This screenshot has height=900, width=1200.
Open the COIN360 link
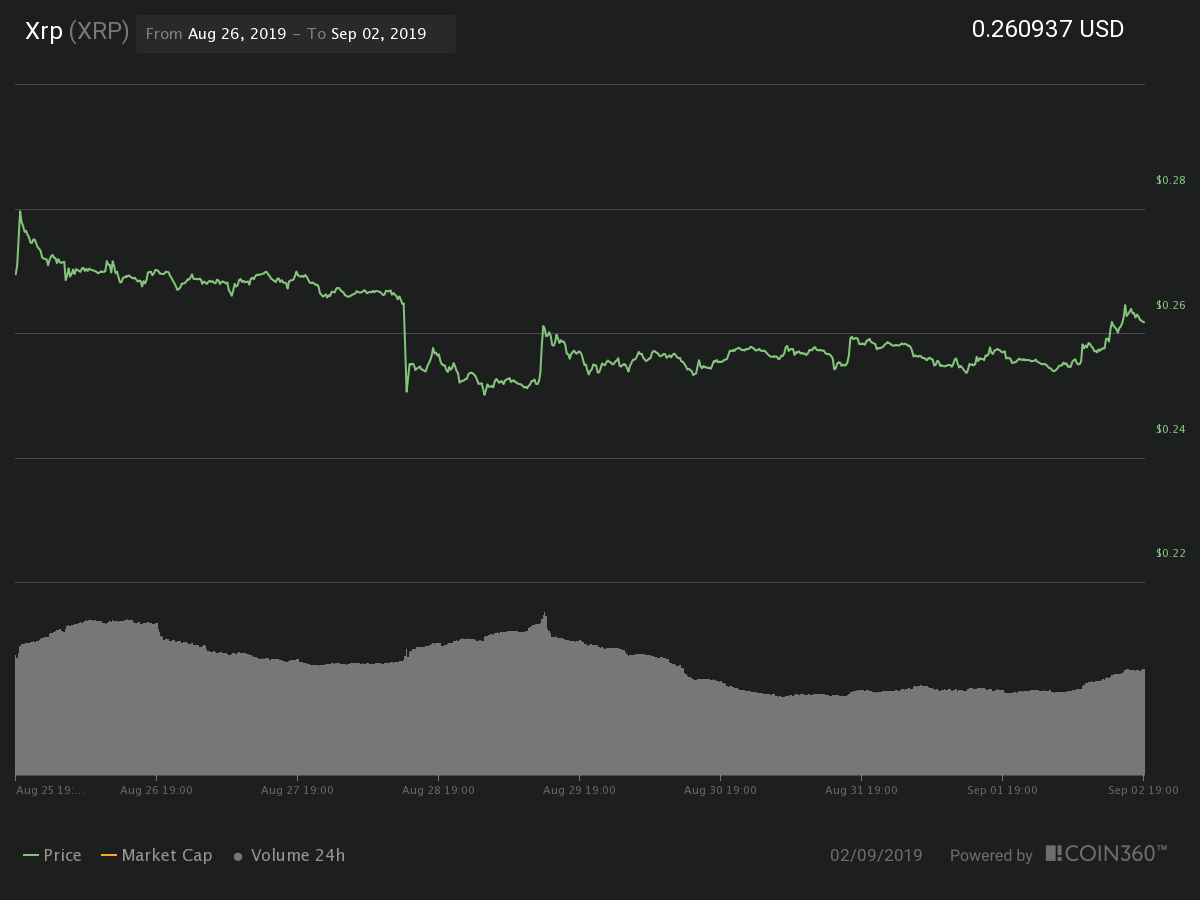pyautogui.click(x=1106, y=853)
